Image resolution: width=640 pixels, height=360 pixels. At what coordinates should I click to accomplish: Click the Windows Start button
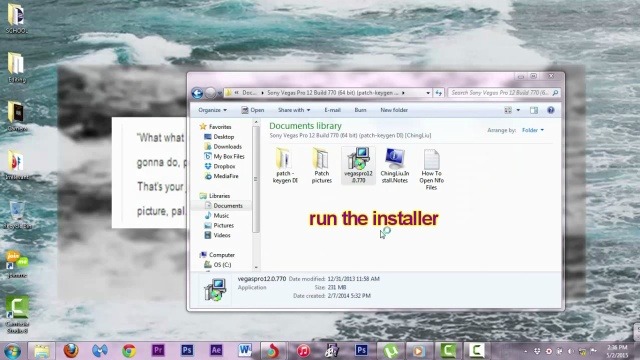(12, 351)
